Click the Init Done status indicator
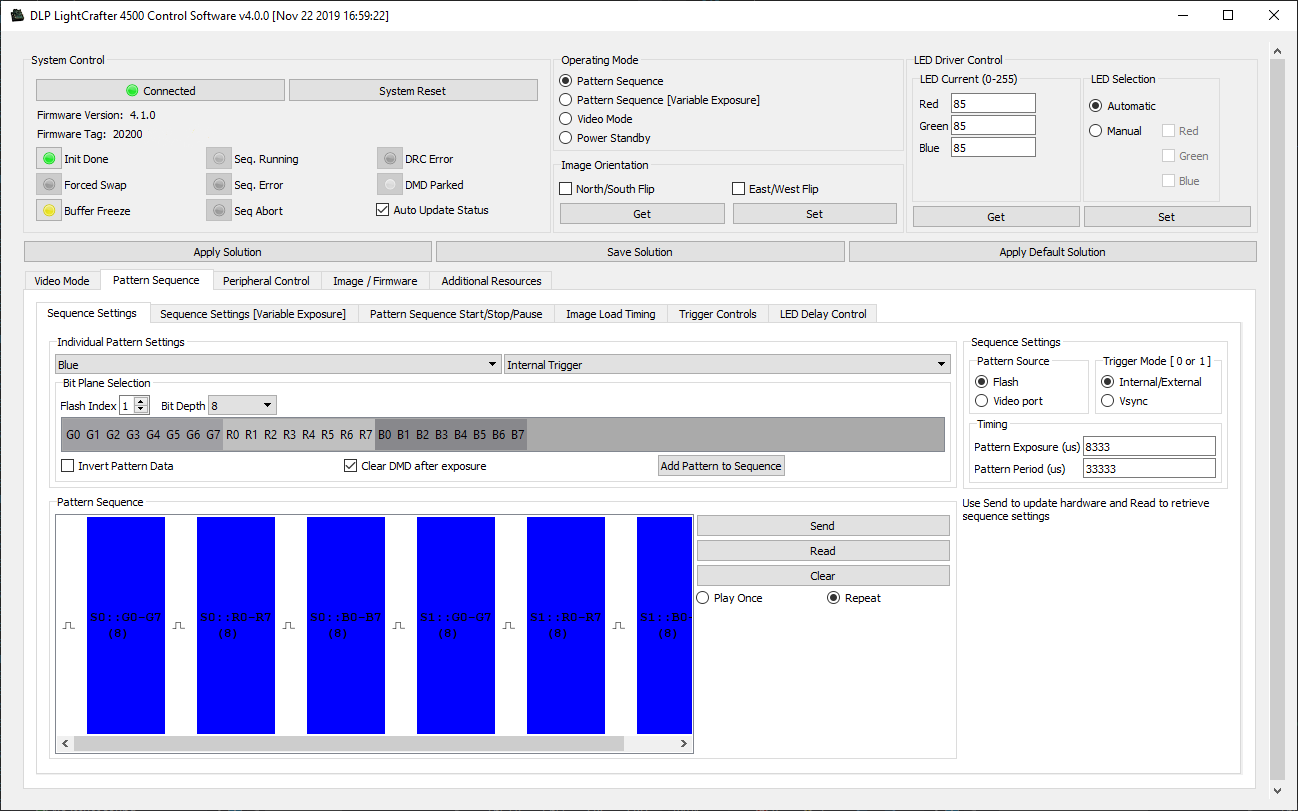 [x=48, y=158]
